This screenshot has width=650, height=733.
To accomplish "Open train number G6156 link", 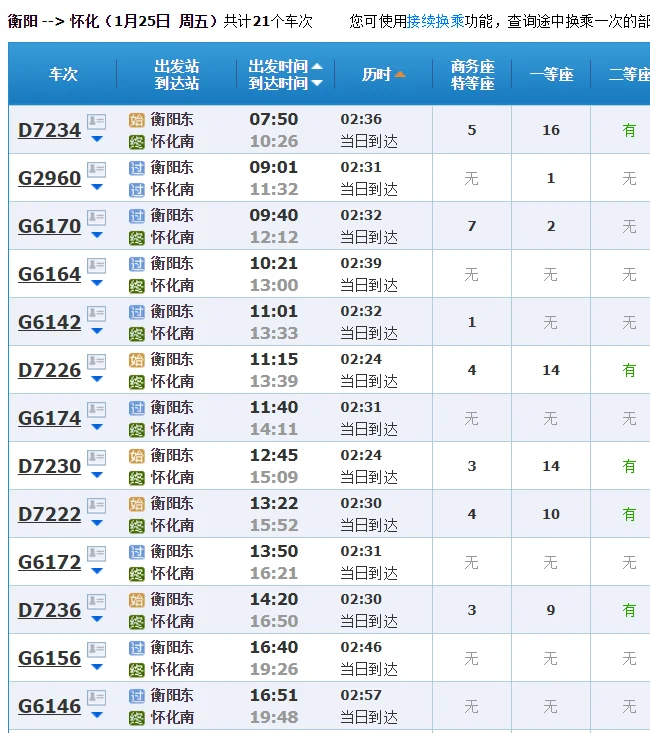I will click(49, 658).
